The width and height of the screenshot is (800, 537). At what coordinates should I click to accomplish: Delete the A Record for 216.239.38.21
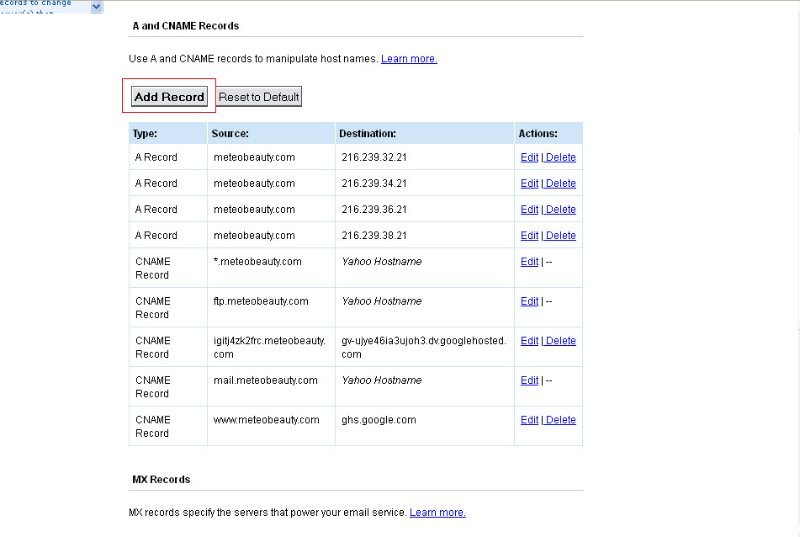[x=561, y=236]
